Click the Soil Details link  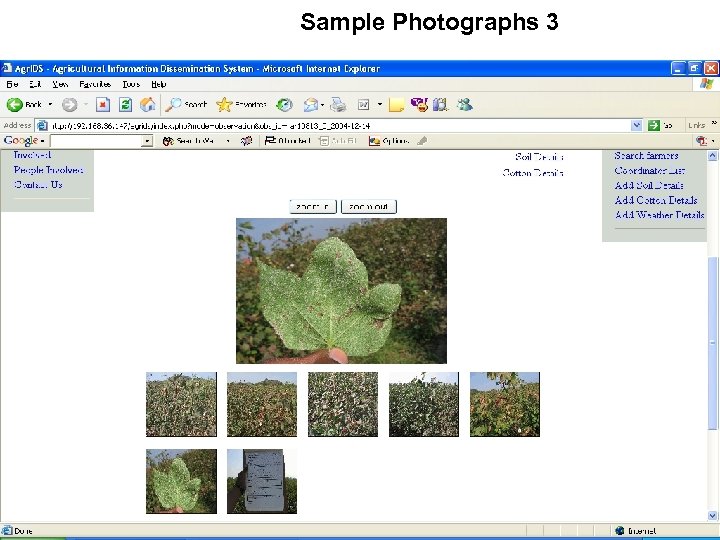540,157
